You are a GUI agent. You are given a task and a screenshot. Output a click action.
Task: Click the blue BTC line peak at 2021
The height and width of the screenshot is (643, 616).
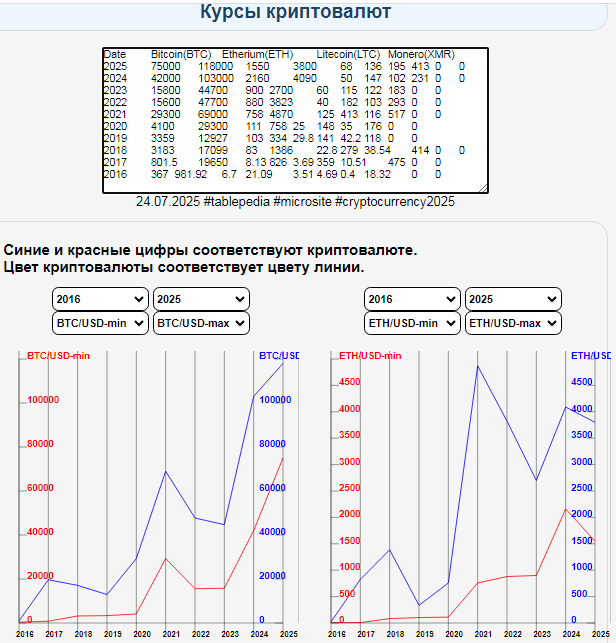click(x=165, y=471)
